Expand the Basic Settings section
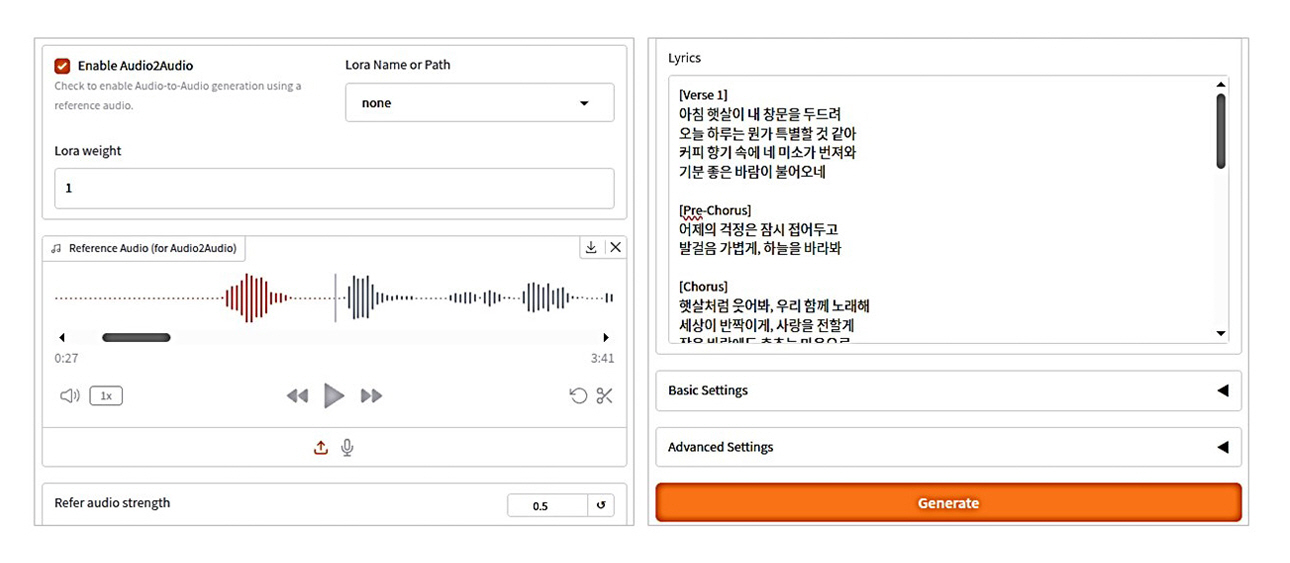Image resolution: width=1290 pixels, height=563 pixels. [947, 391]
